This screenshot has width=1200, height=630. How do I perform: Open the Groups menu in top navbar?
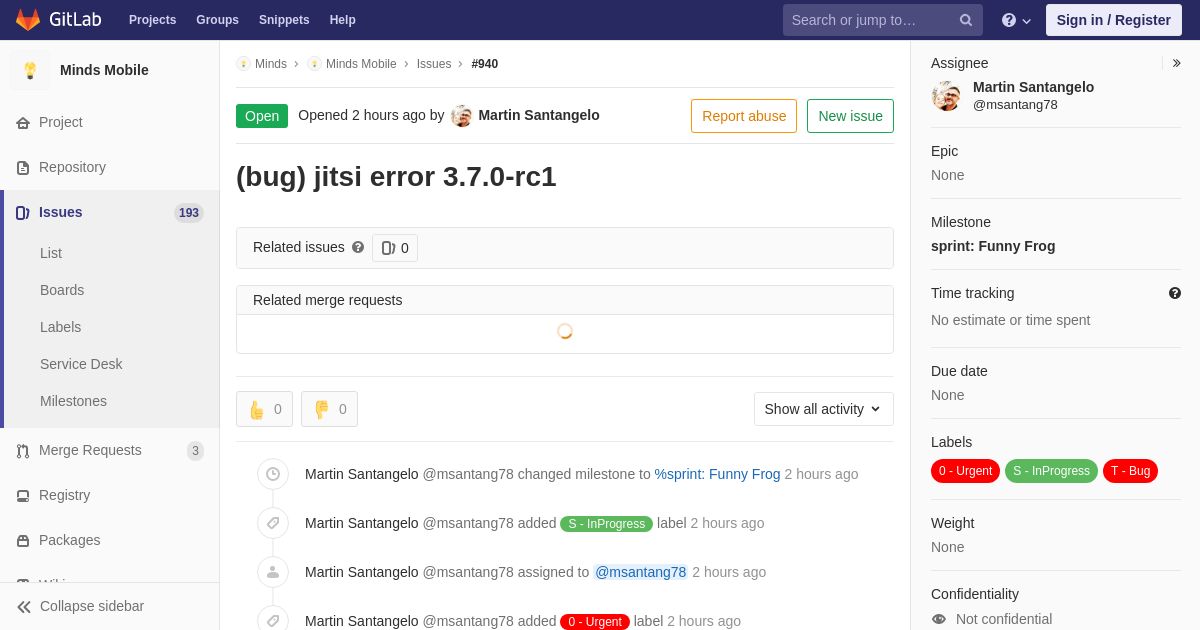pyautogui.click(x=217, y=20)
